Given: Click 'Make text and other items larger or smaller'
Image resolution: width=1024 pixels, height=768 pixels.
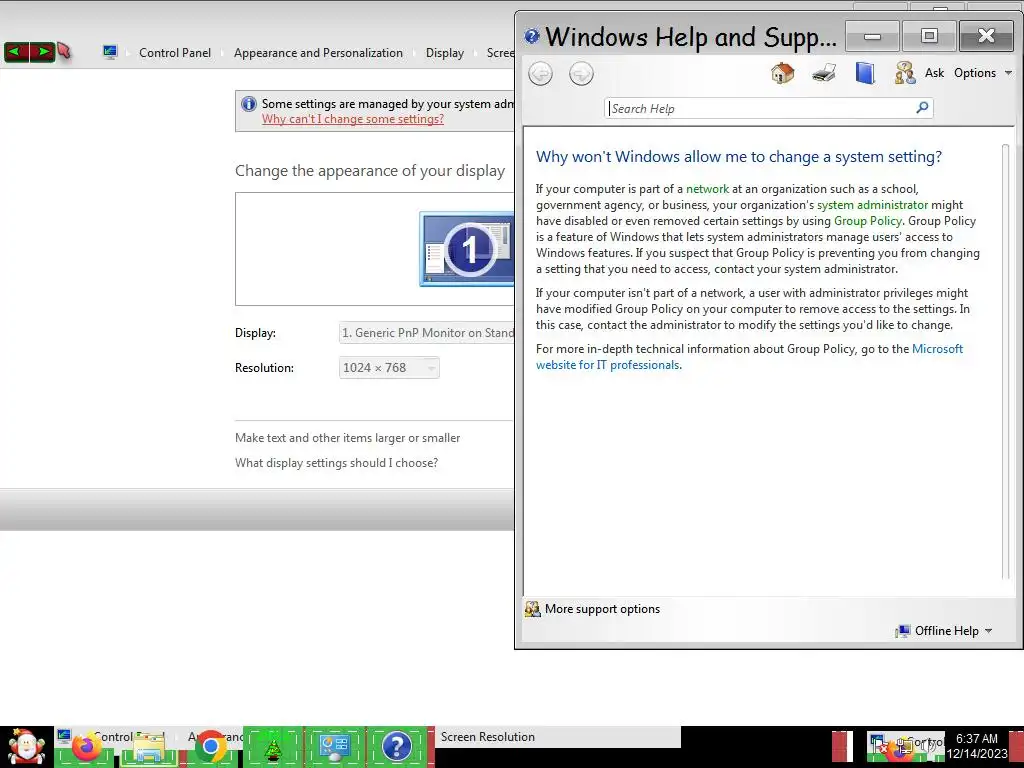Looking at the screenshot, I should [x=347, y=438].
